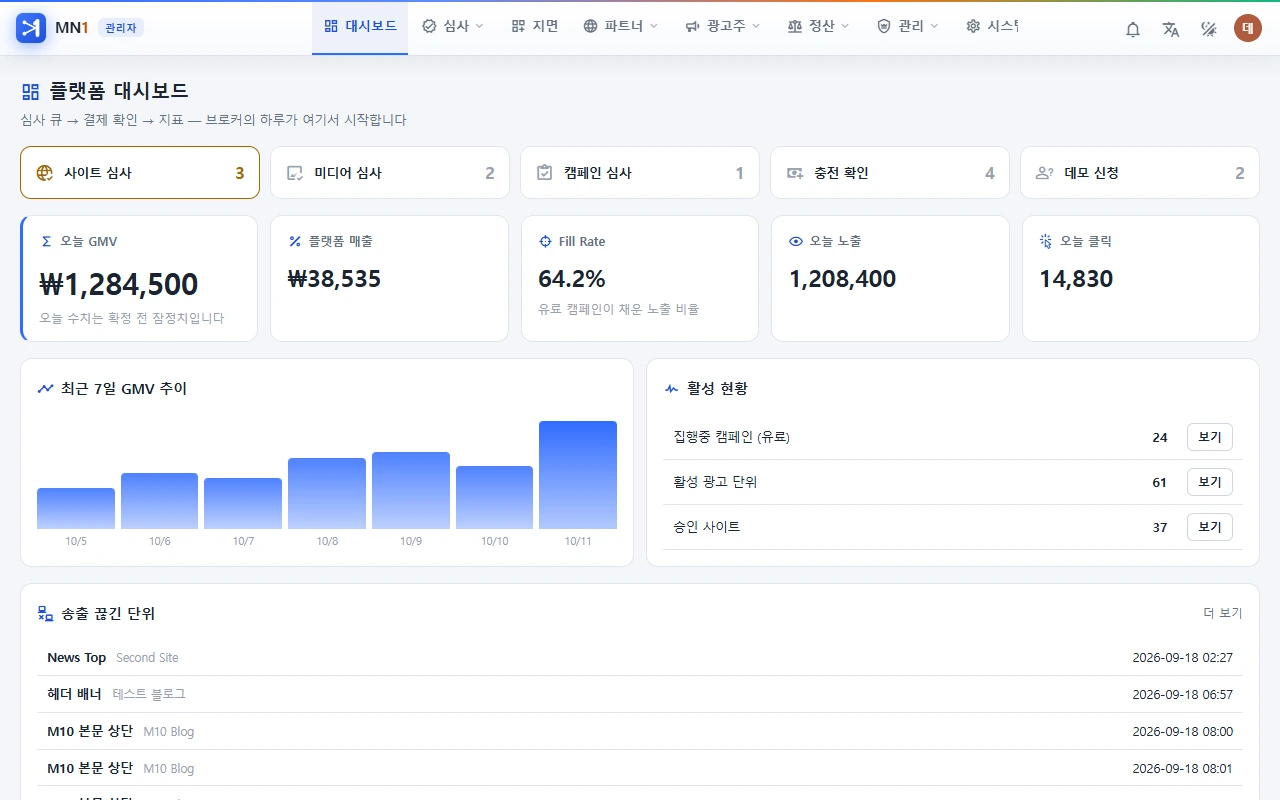1280x800 pixels.
Task: Click the target icon beside Fill Rate
Action: (545, 241)
